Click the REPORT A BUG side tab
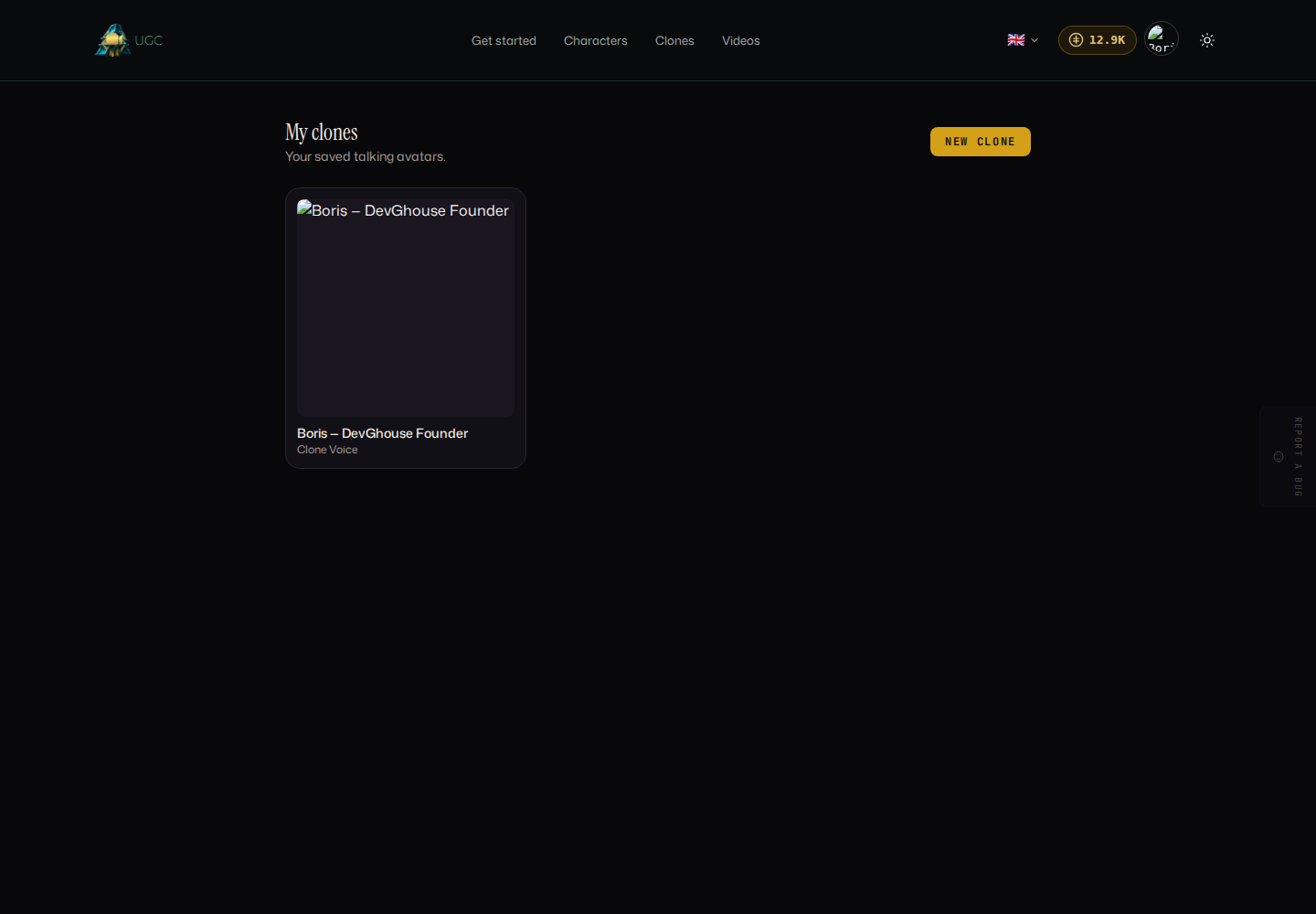The width and height of the screenshot is (1316, 914). click(1288, 457)
